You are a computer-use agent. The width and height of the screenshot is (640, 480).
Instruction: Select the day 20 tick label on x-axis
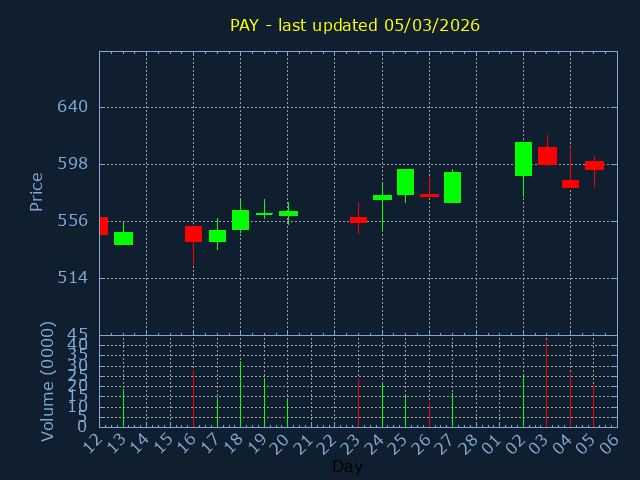[283, 443]
